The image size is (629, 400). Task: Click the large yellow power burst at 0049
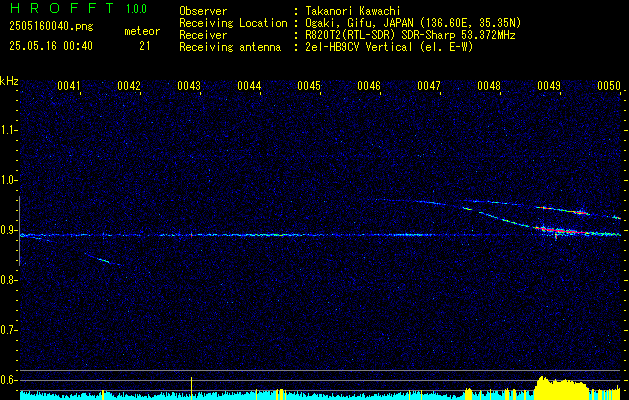click(x=562, y=387)
